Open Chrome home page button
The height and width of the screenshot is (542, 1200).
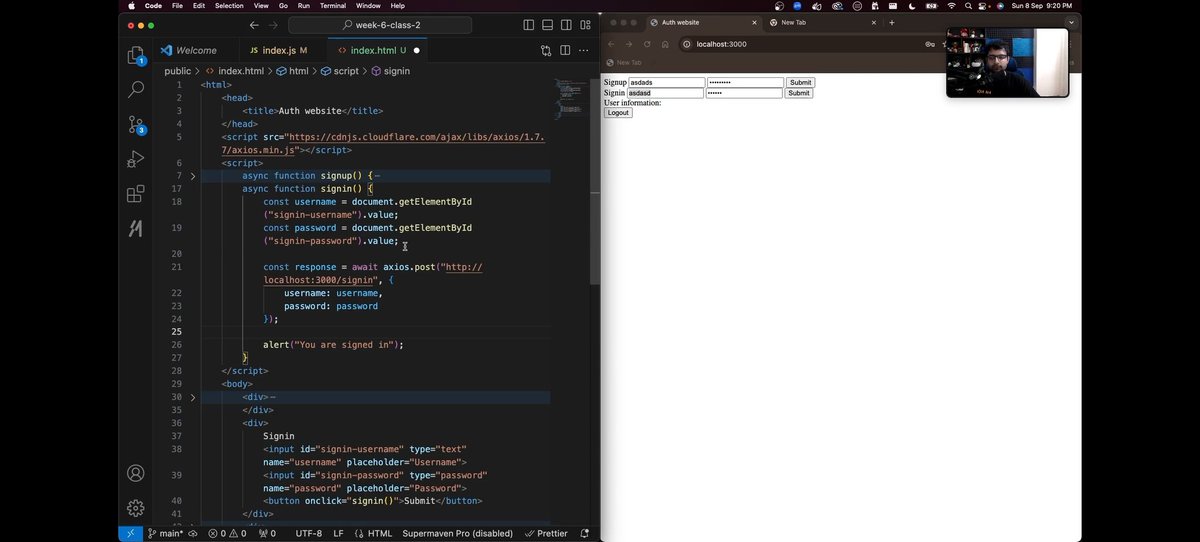[x=665, y=44]
